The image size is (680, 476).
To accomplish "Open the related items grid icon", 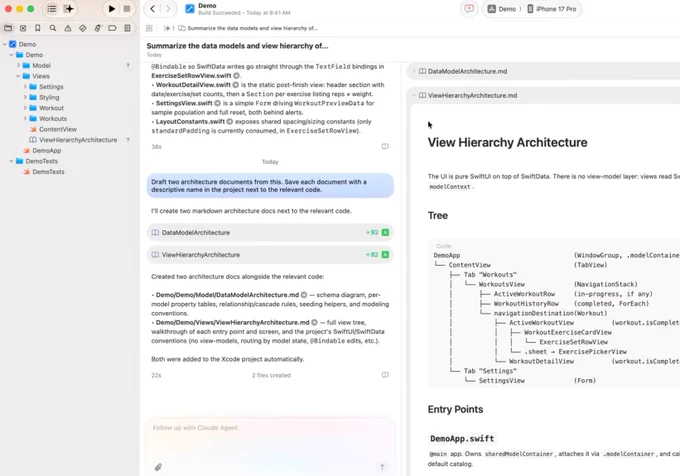I will tap(149, 28).
